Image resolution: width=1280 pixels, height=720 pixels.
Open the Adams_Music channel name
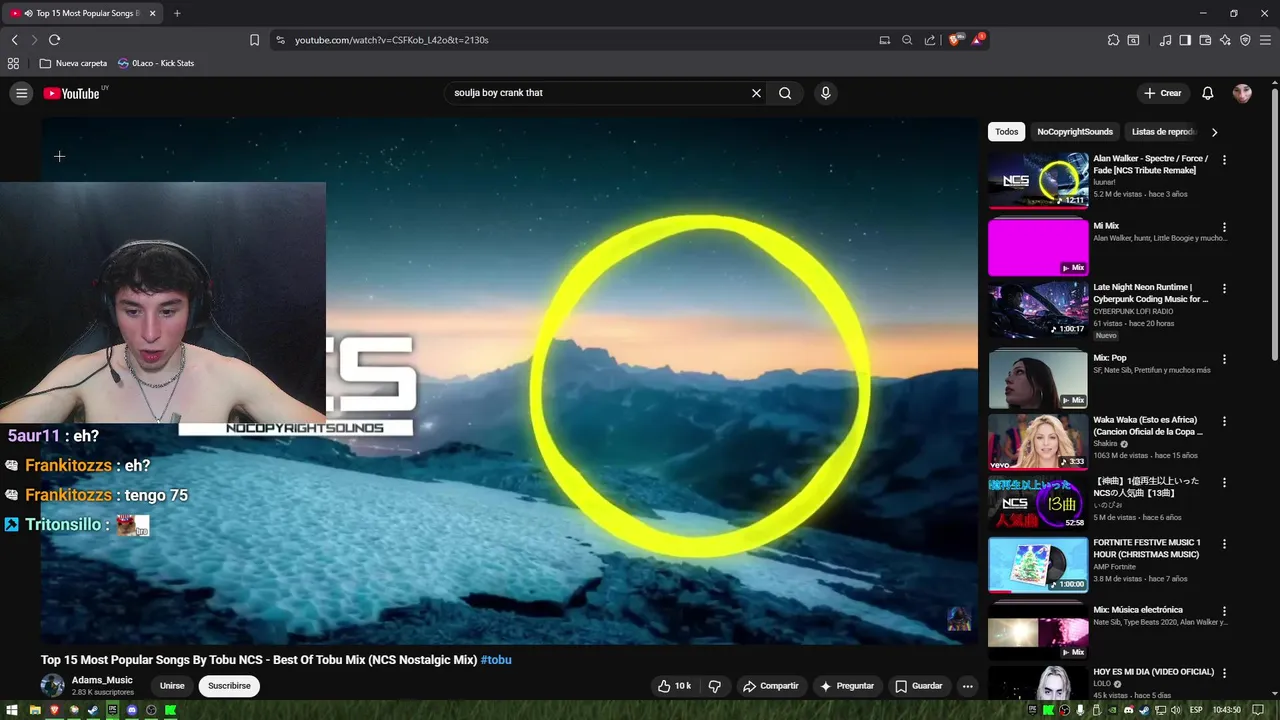click(102, 680)
